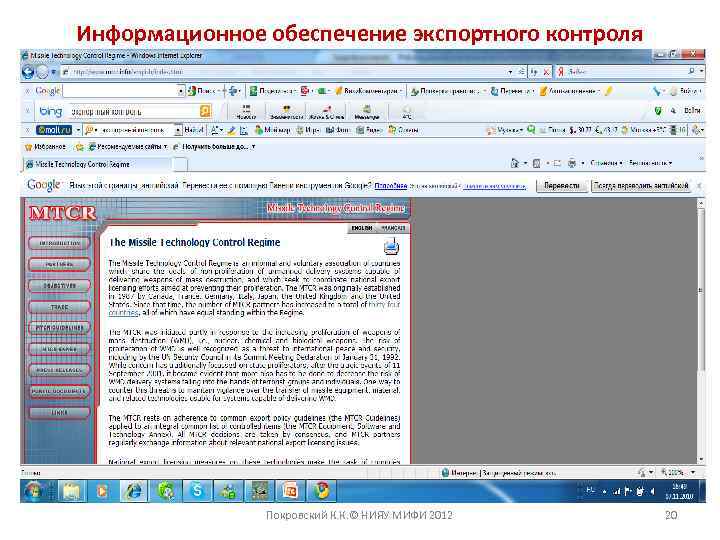The image size is (720, 540).
Task: Click the Yandex search magnifier icon
Action: (691, 71)
